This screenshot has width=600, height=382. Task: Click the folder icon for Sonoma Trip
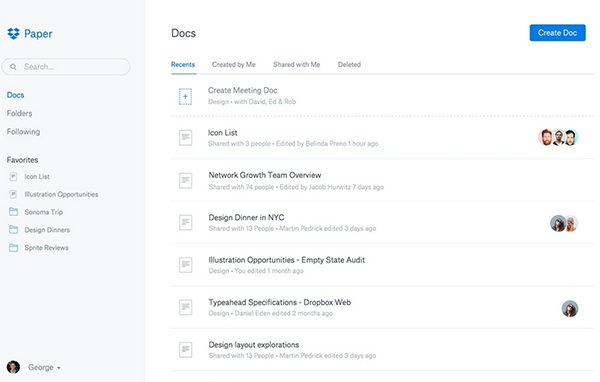(13, 212)
